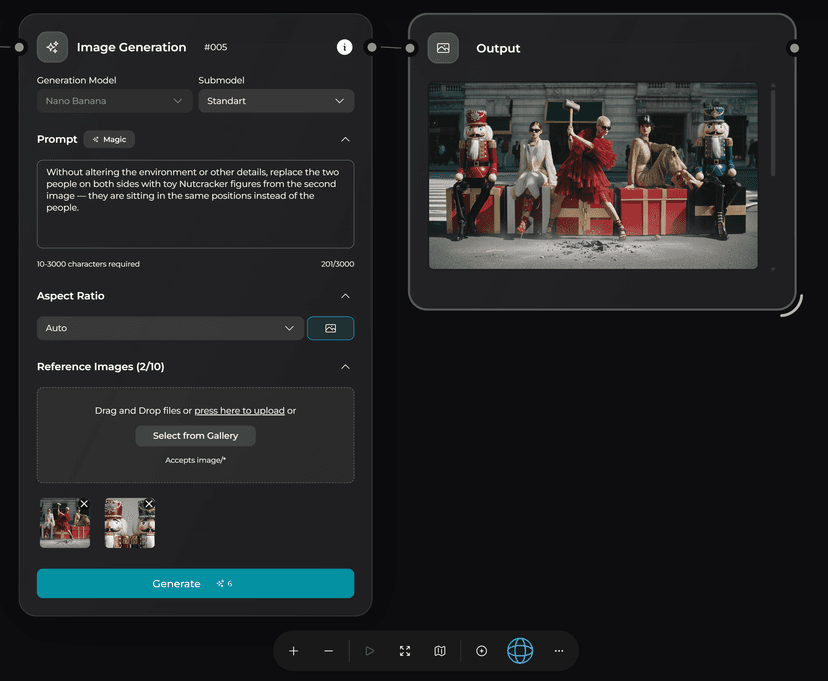Viewport: 828px width, 681px height.
Task: Click the Generate button
Action: [x=195, y=584]
